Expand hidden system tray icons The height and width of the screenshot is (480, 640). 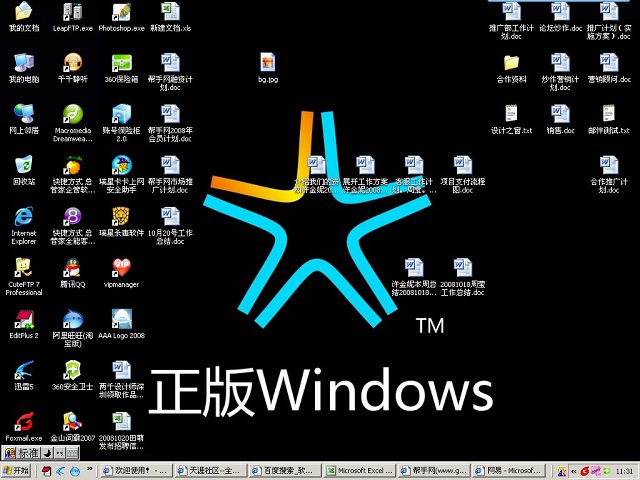[573, 471]
